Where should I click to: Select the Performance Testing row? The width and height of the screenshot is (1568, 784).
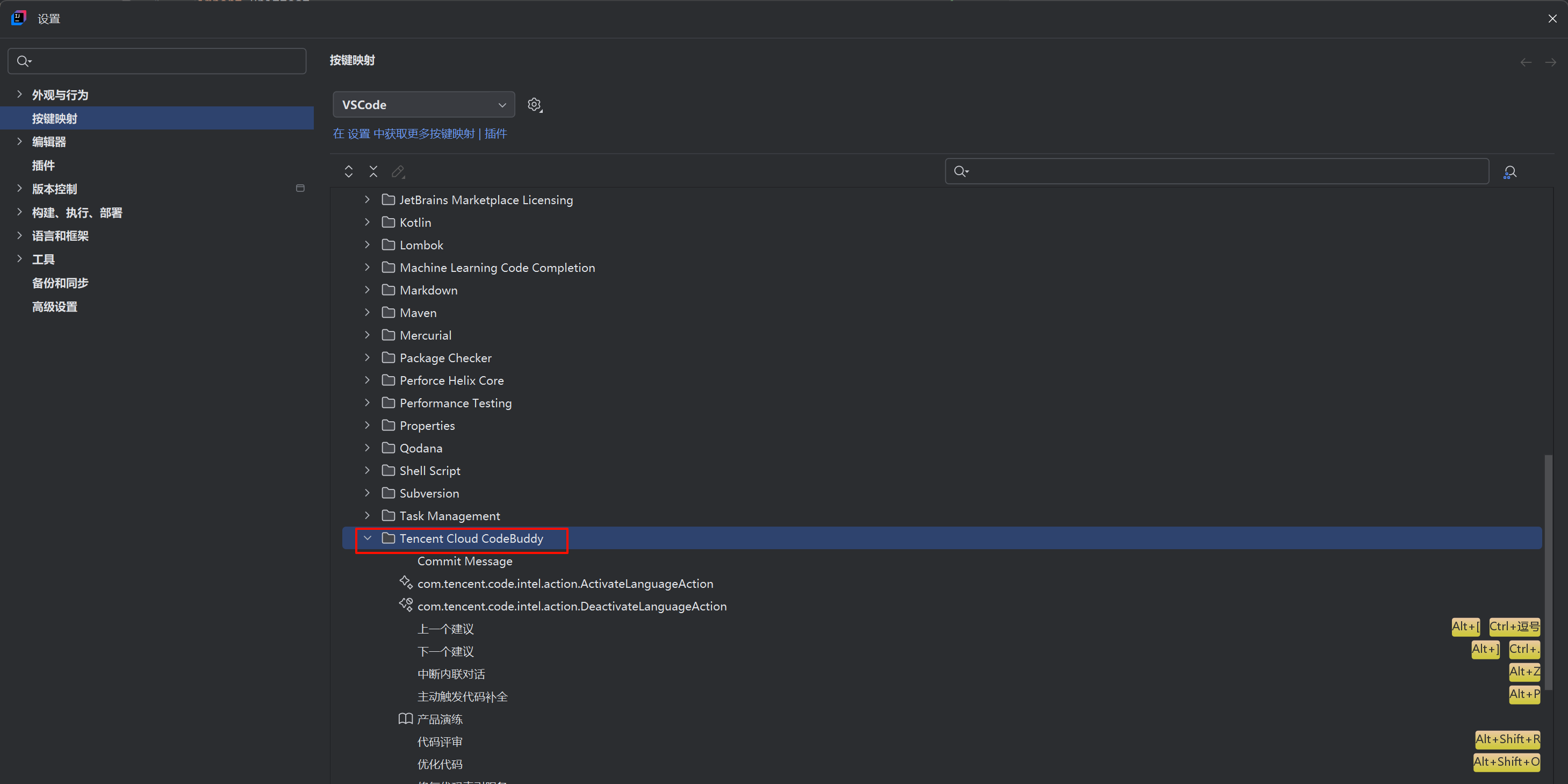pos(941,402)
